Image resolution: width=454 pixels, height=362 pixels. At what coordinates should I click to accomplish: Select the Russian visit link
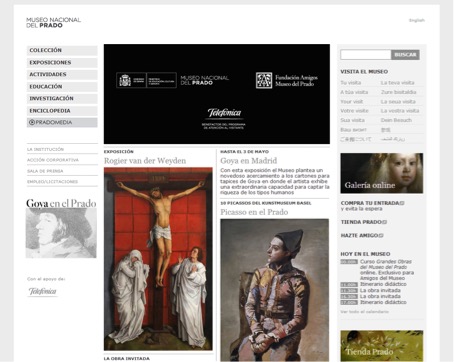point(354,130)
